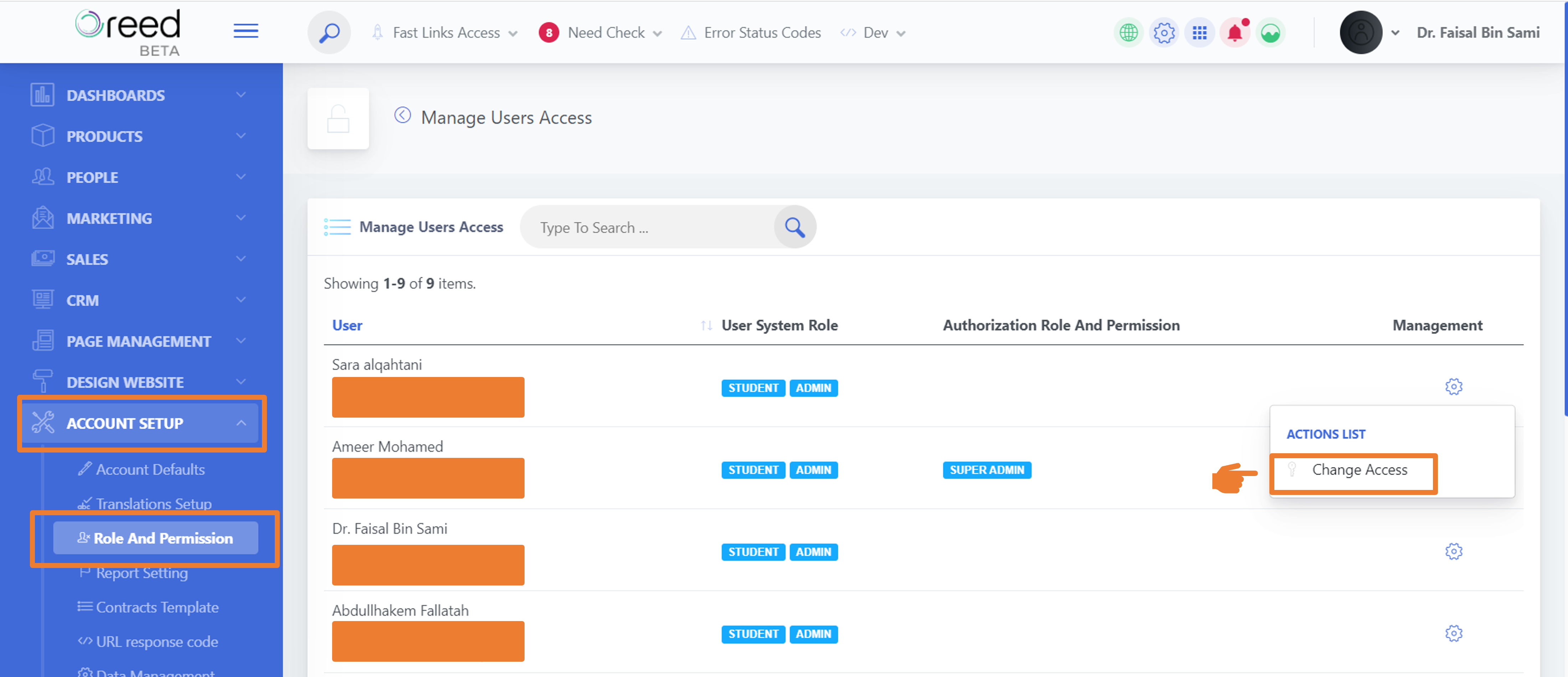Viewport: 1568px width, 677px height.
Task: Click Sara alqahtani's STUDENT badge
Action: tap(753, 388)
